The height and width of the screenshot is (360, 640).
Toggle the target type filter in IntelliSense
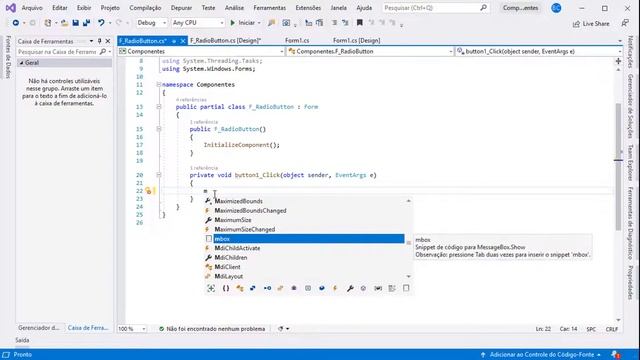[211, 288]
